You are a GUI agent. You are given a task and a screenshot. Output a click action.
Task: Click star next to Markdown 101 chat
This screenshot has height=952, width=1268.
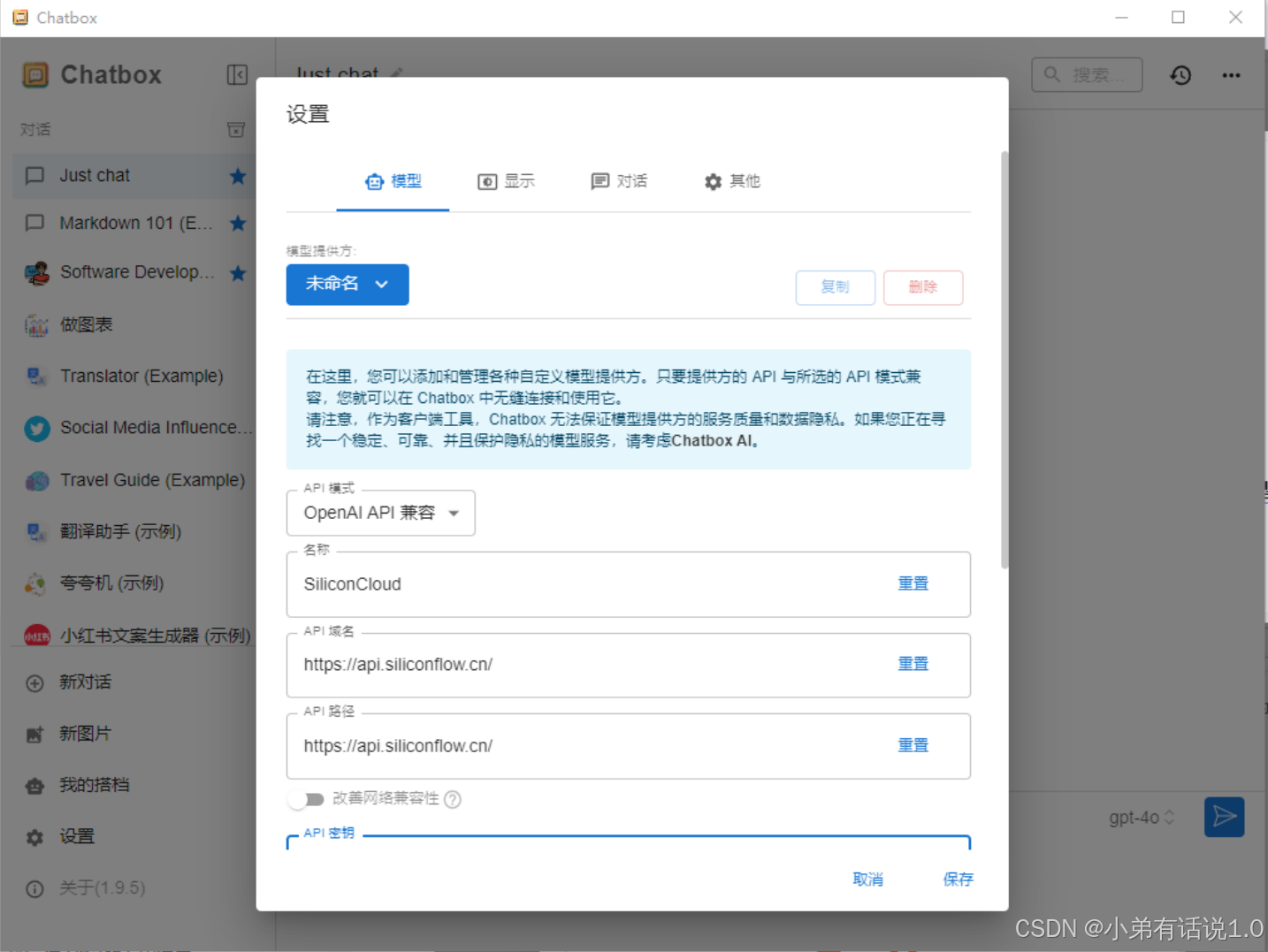click(x=238, y=223)
